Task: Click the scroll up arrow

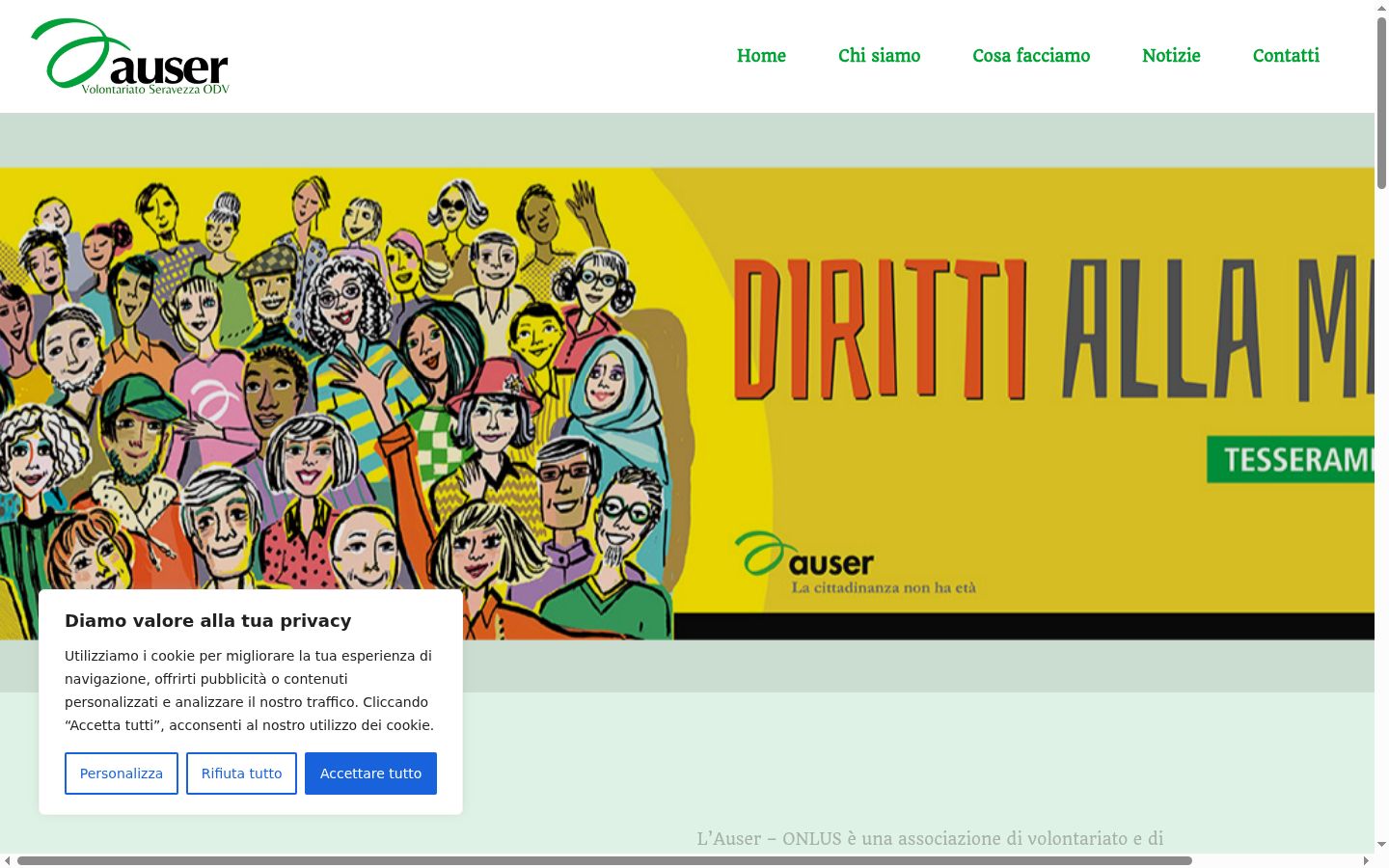Action: coord(1381,8)
